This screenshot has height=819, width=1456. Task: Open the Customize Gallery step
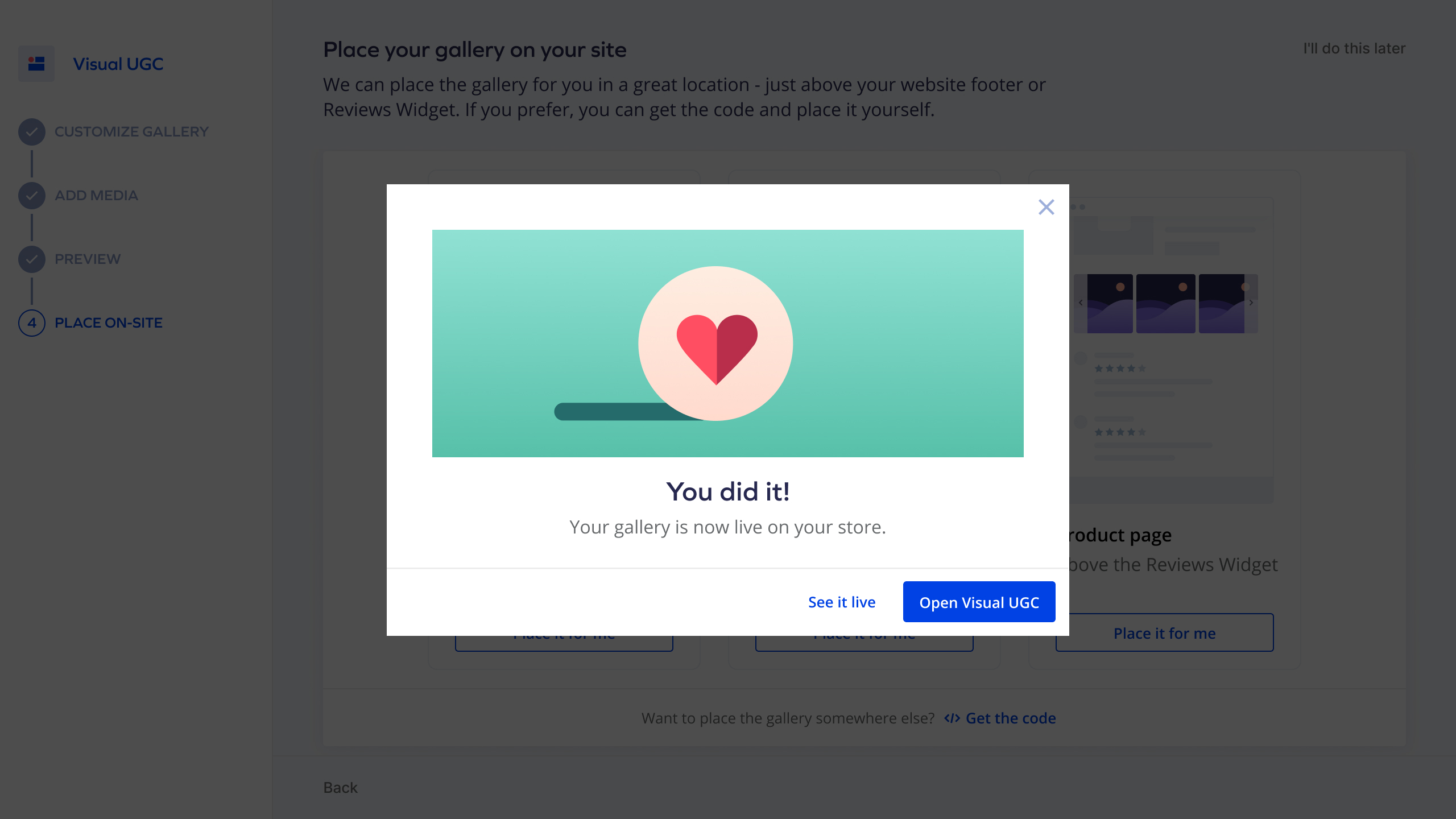(131, 132)
